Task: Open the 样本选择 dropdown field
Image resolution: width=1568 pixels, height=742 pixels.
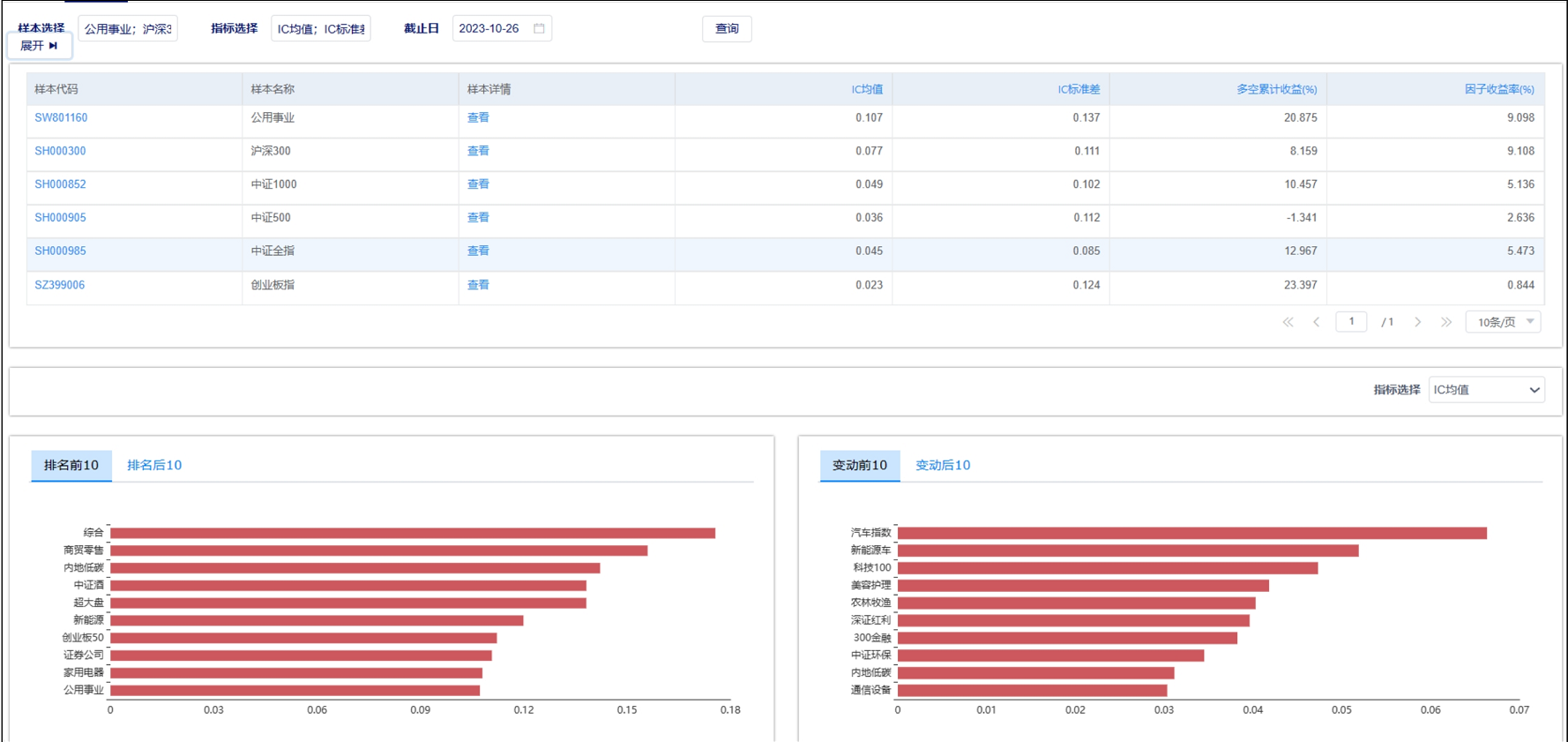Action: (x=128, y=28)
